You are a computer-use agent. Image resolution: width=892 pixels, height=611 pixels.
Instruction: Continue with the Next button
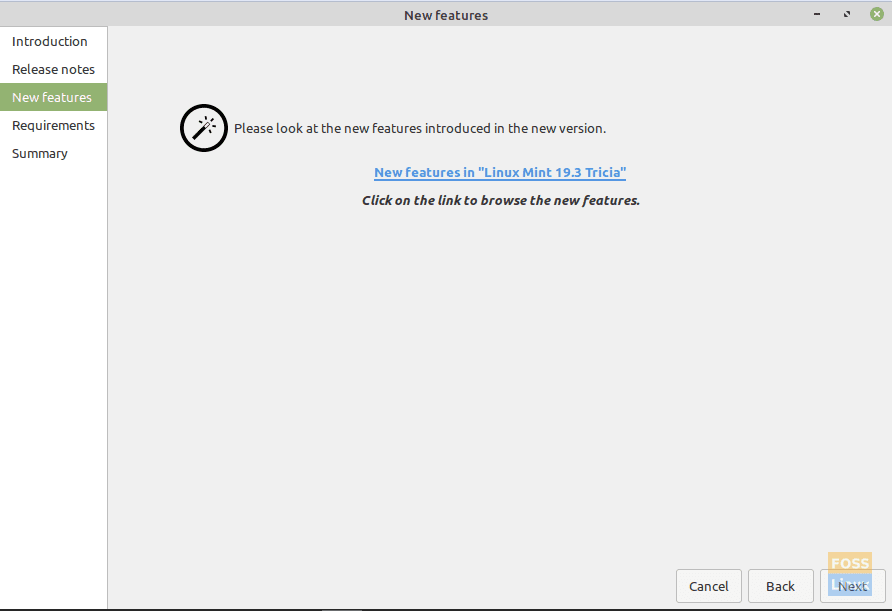point(852,586)
